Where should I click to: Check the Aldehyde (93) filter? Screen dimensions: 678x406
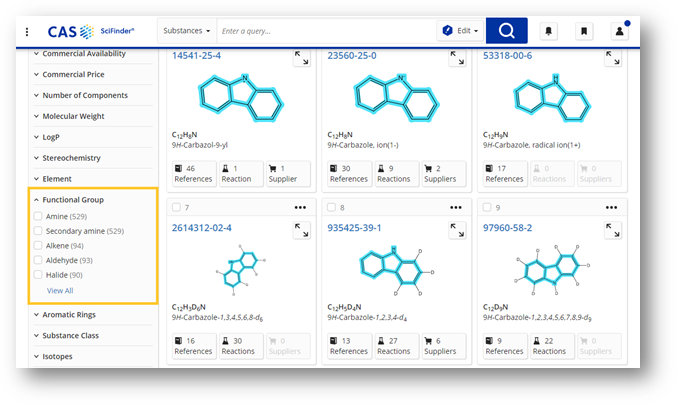38,260
